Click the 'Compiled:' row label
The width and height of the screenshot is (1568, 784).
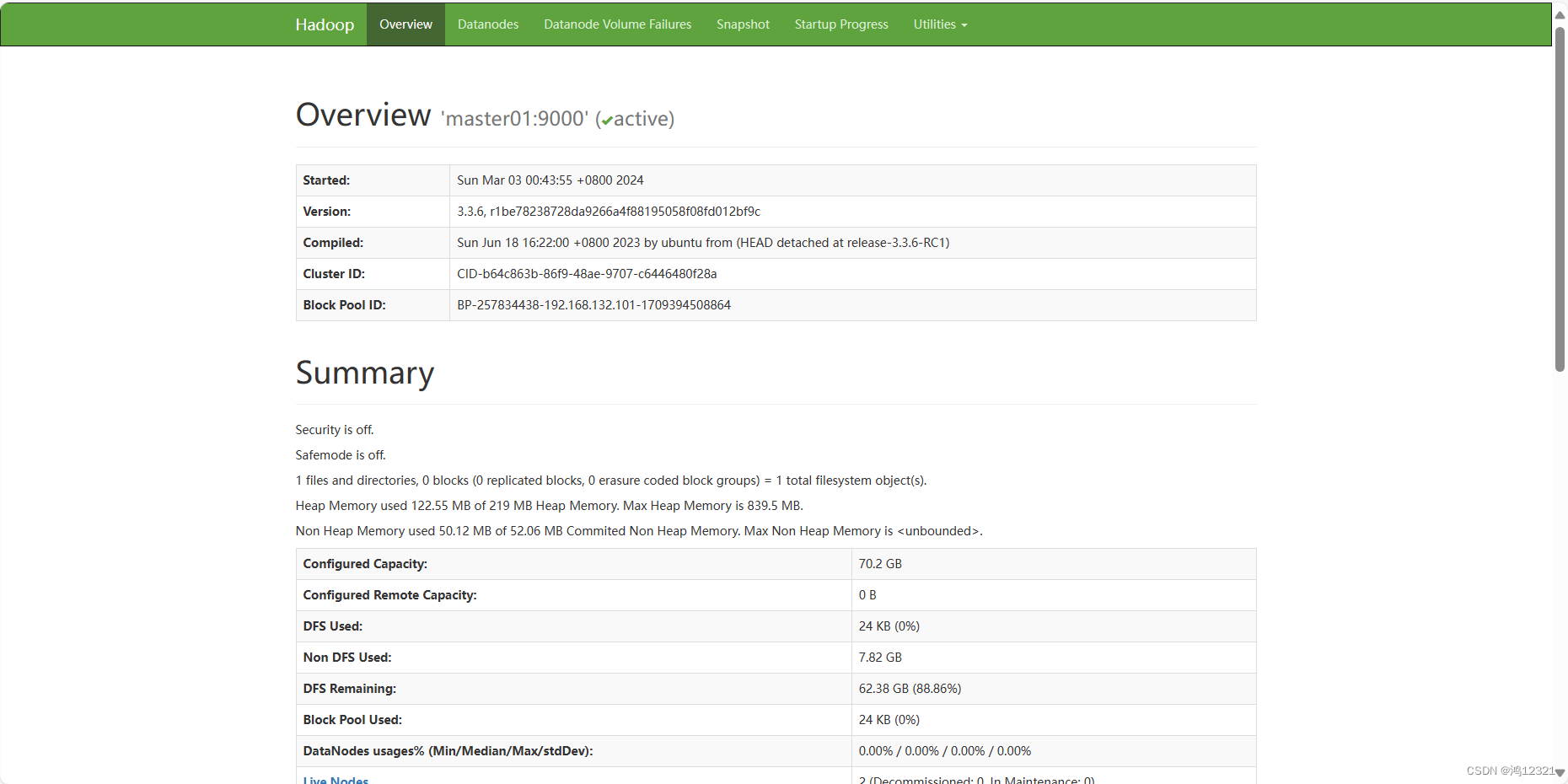(x=333, y=243)
